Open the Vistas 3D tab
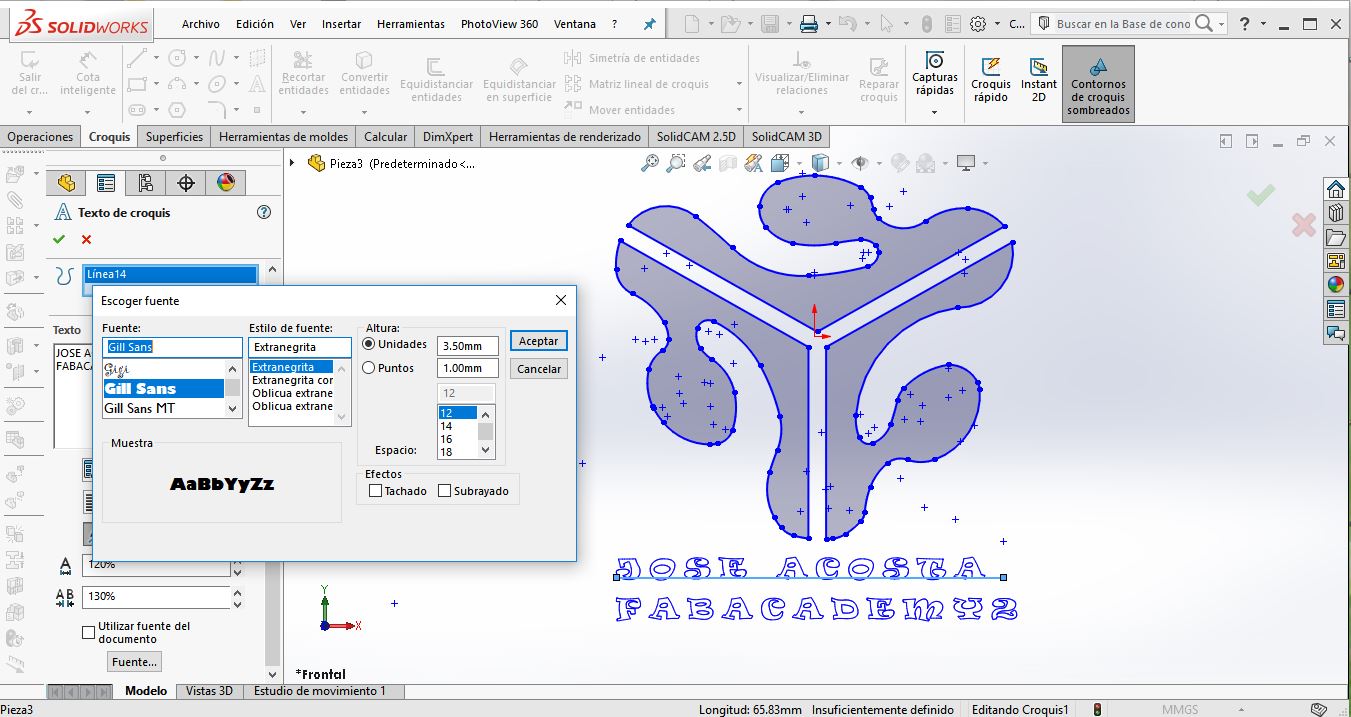1351x717 pixels. (x=209, y=691)
